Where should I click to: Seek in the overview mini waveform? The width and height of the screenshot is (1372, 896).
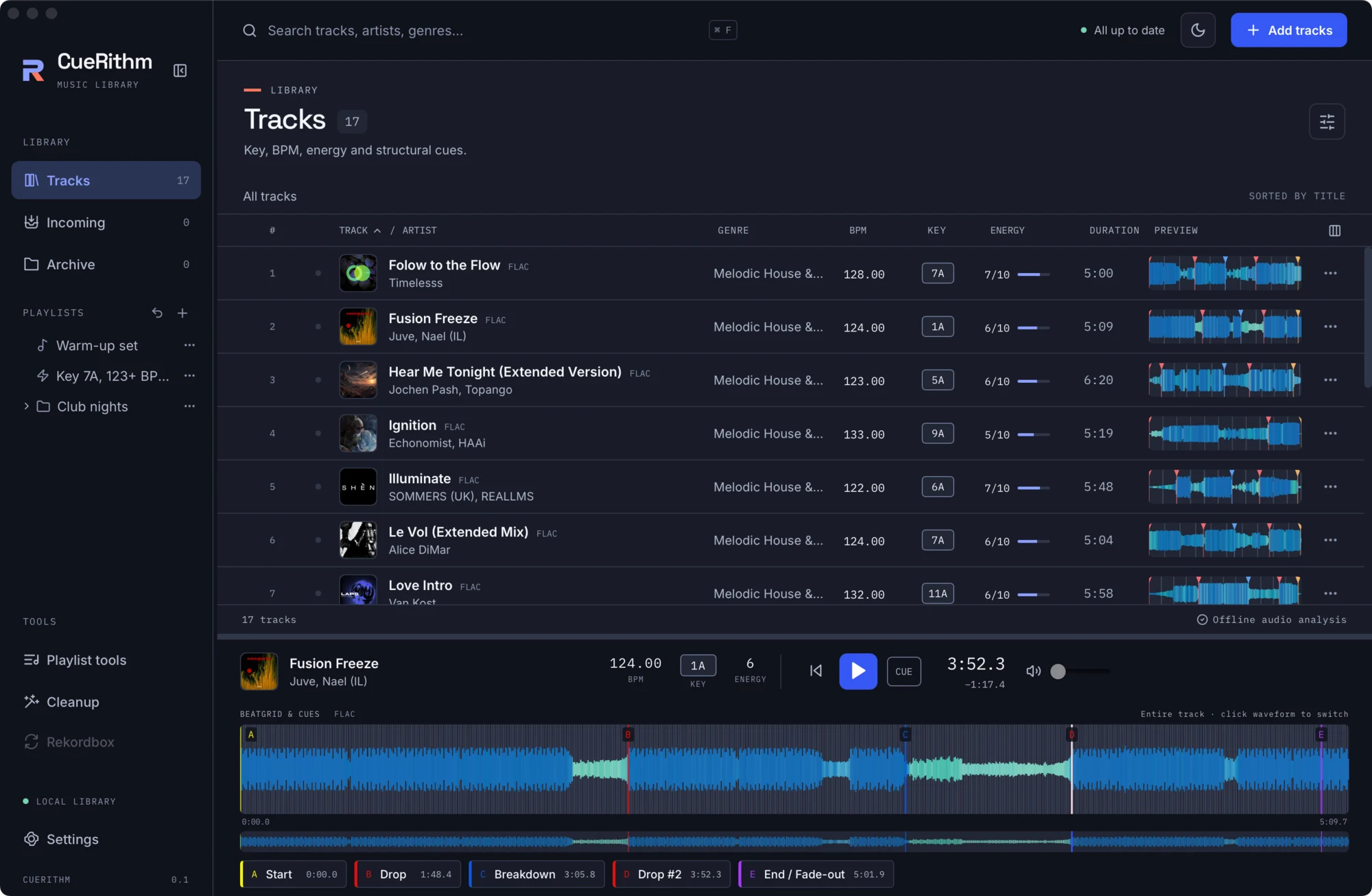[x=794, y=841]
